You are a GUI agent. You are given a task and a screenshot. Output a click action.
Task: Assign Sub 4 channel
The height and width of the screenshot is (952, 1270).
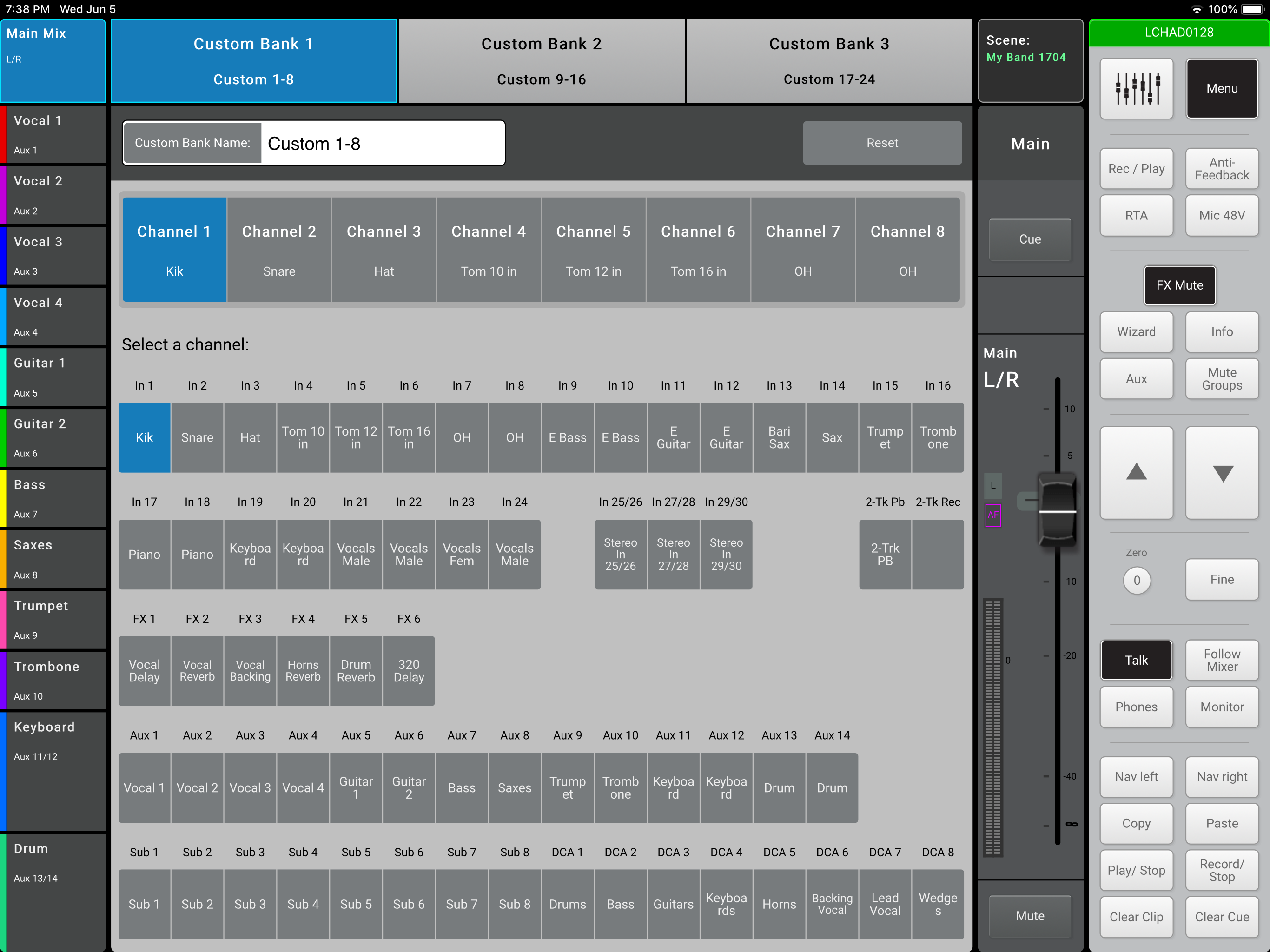pyautogui.click(x=303, y=904)
